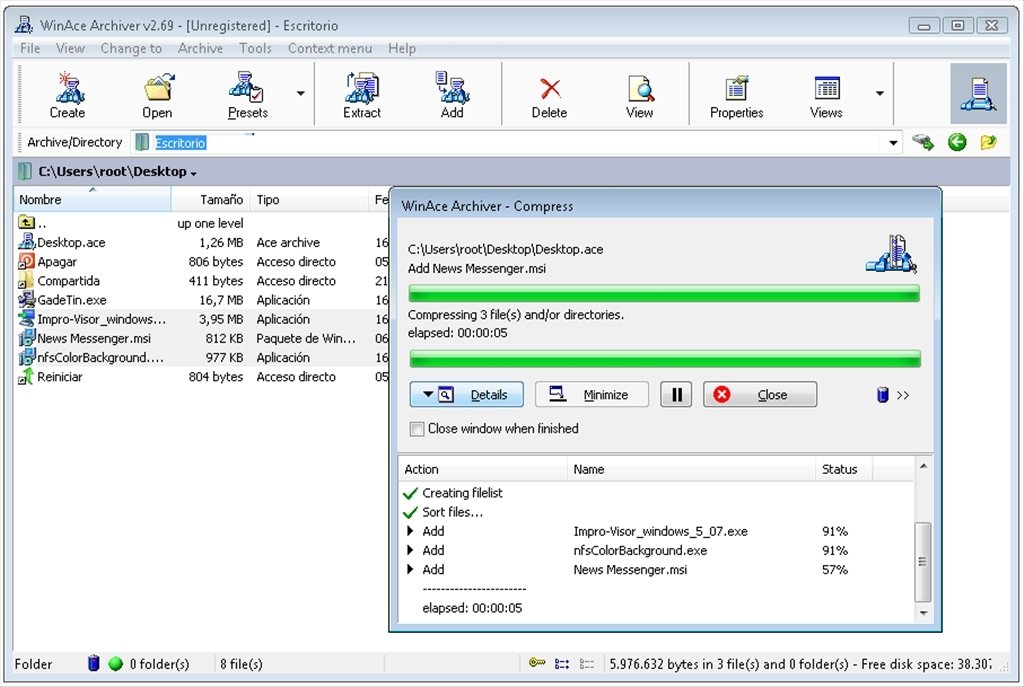Open the Views dropdown arrow

(880, 93)
